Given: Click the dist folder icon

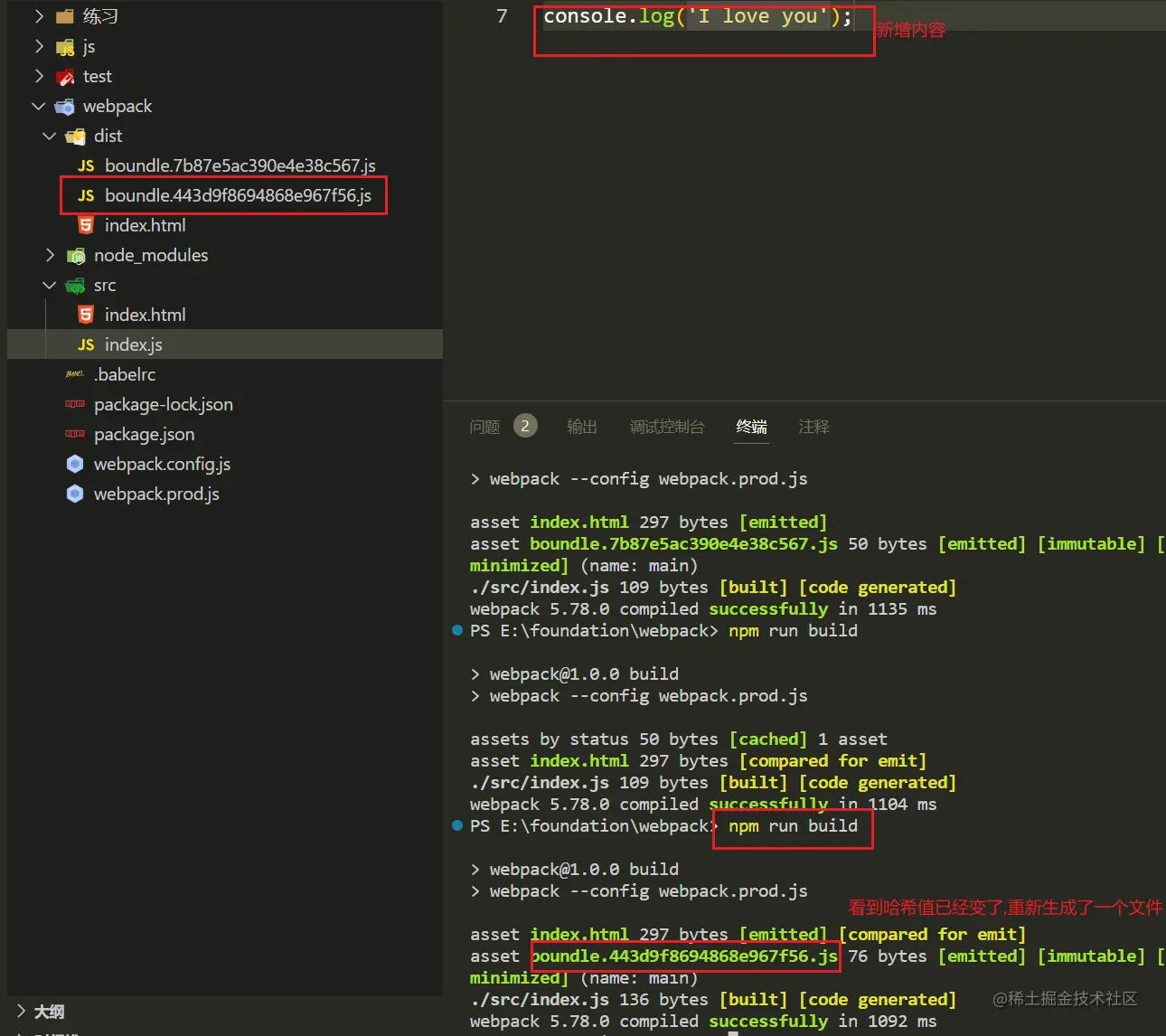Looking at the screenshot, I should 76,137.
